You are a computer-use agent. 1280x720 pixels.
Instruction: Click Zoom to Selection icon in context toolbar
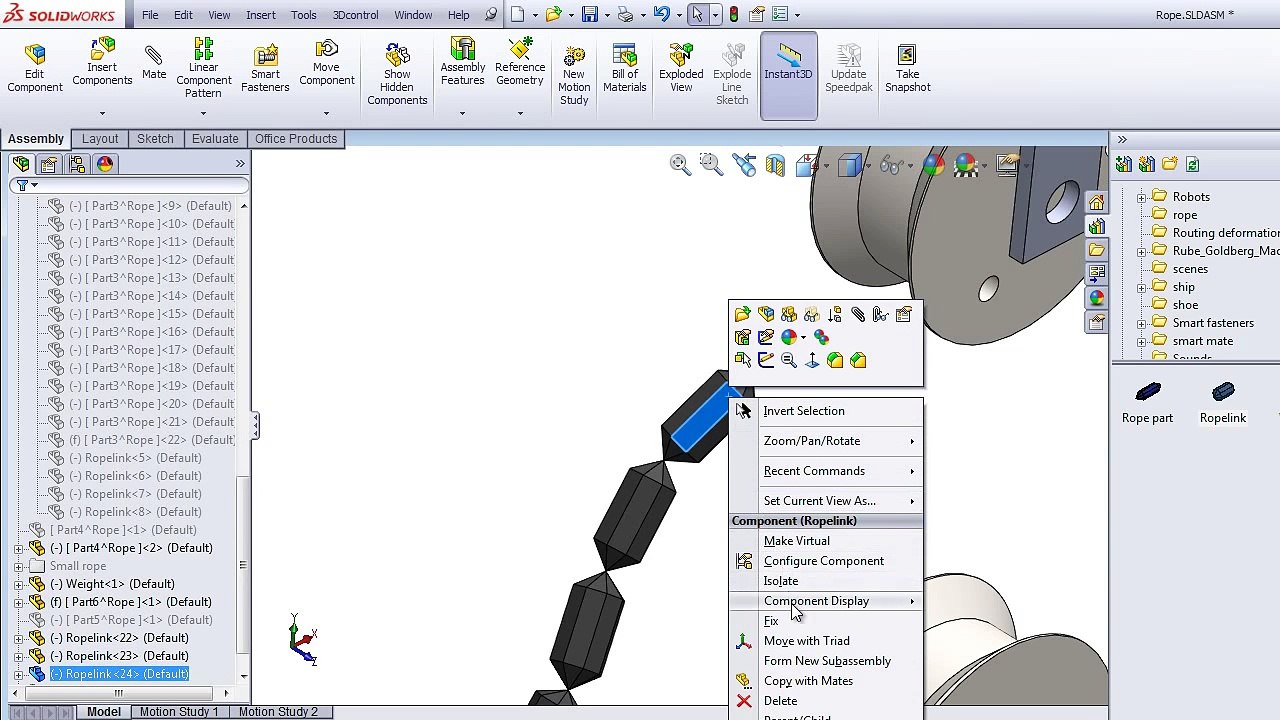pos(788,361)
